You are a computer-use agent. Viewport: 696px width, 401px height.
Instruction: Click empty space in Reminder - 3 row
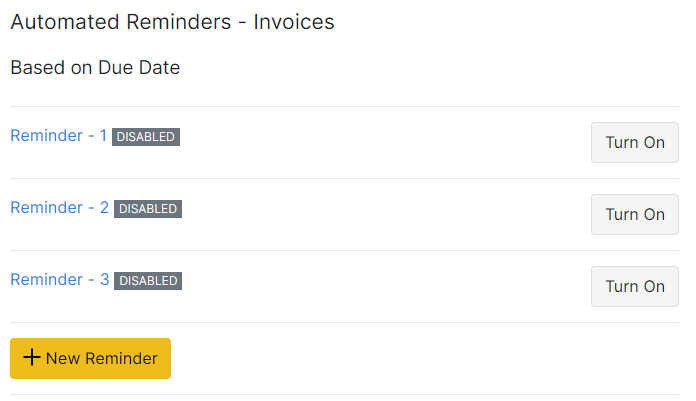pos(380,286)
